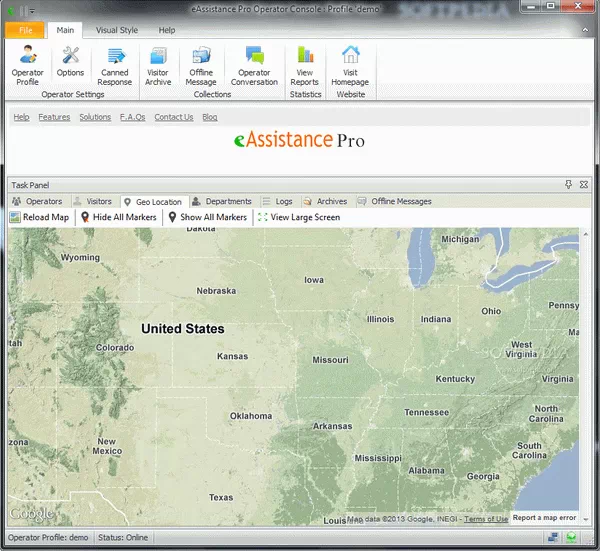
Task: Pin the Task Panel with pushpin icon
Action: pyautogui.click(x=569, y=185)
